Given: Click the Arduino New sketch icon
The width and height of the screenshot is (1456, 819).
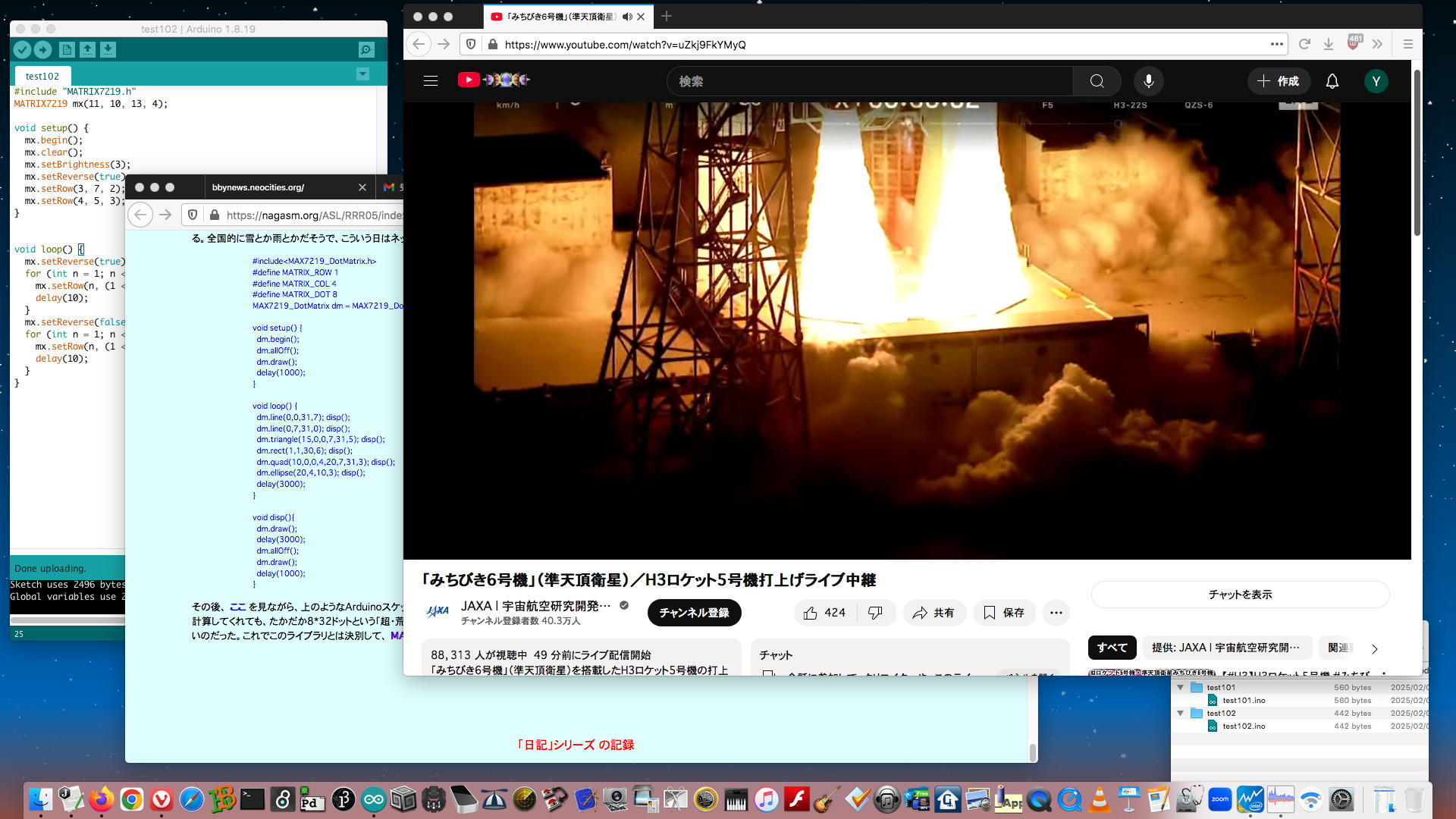Looking at the screenshot, I should point(67,50).
